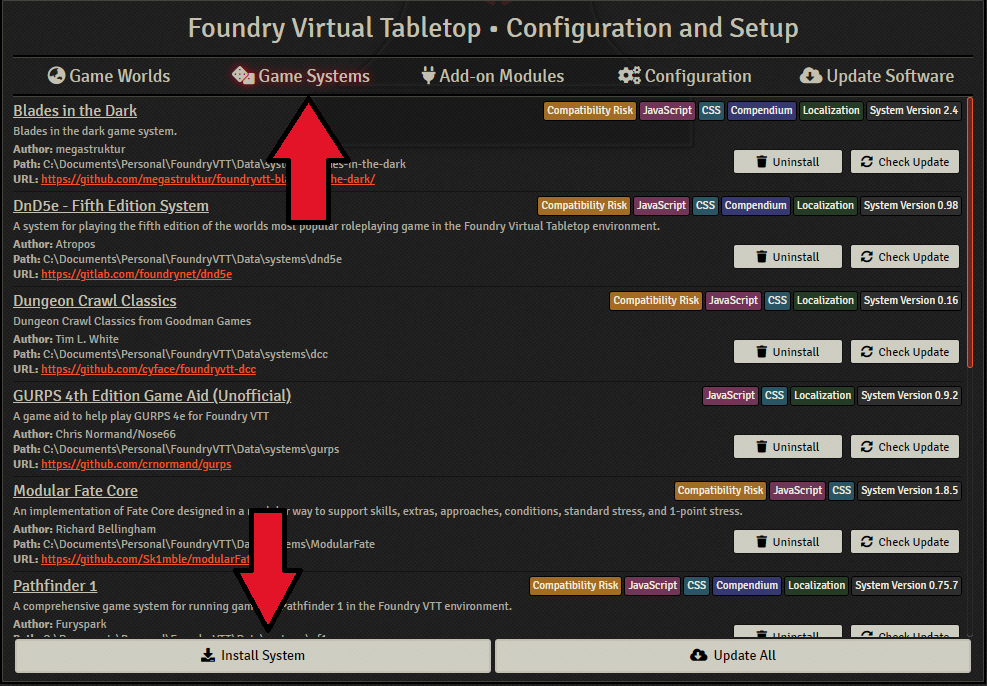This screenshot has height=686, width=987.
Task: Open the Pathfinder 1 title link
Action: point(55,586)
